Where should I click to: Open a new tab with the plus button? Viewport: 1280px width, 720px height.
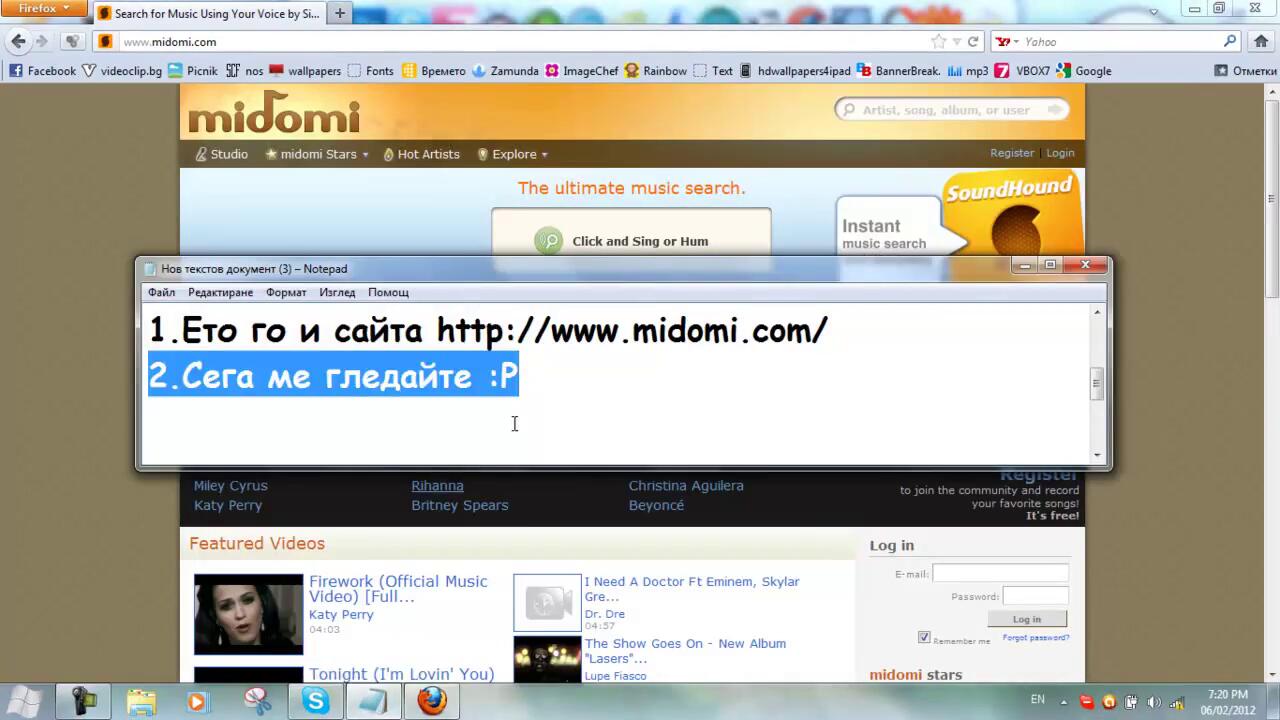click(x=340, y=13)
